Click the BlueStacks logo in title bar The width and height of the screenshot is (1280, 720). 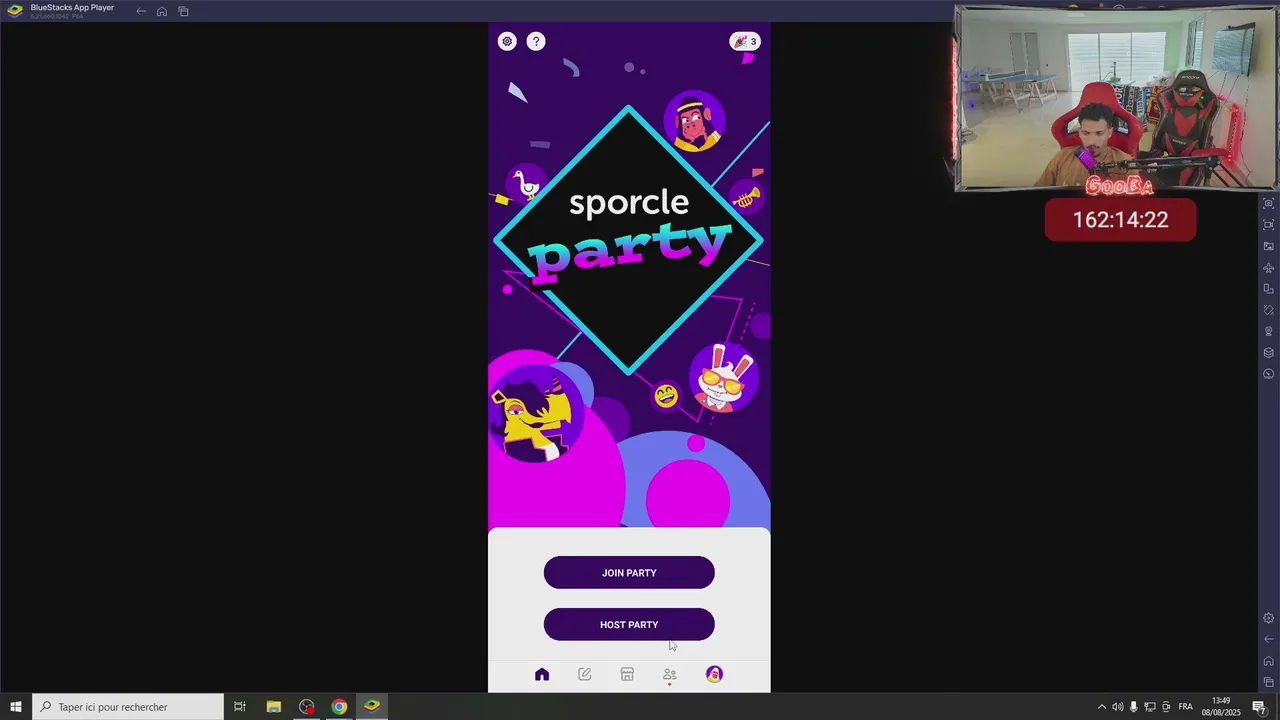click(15, 11)
